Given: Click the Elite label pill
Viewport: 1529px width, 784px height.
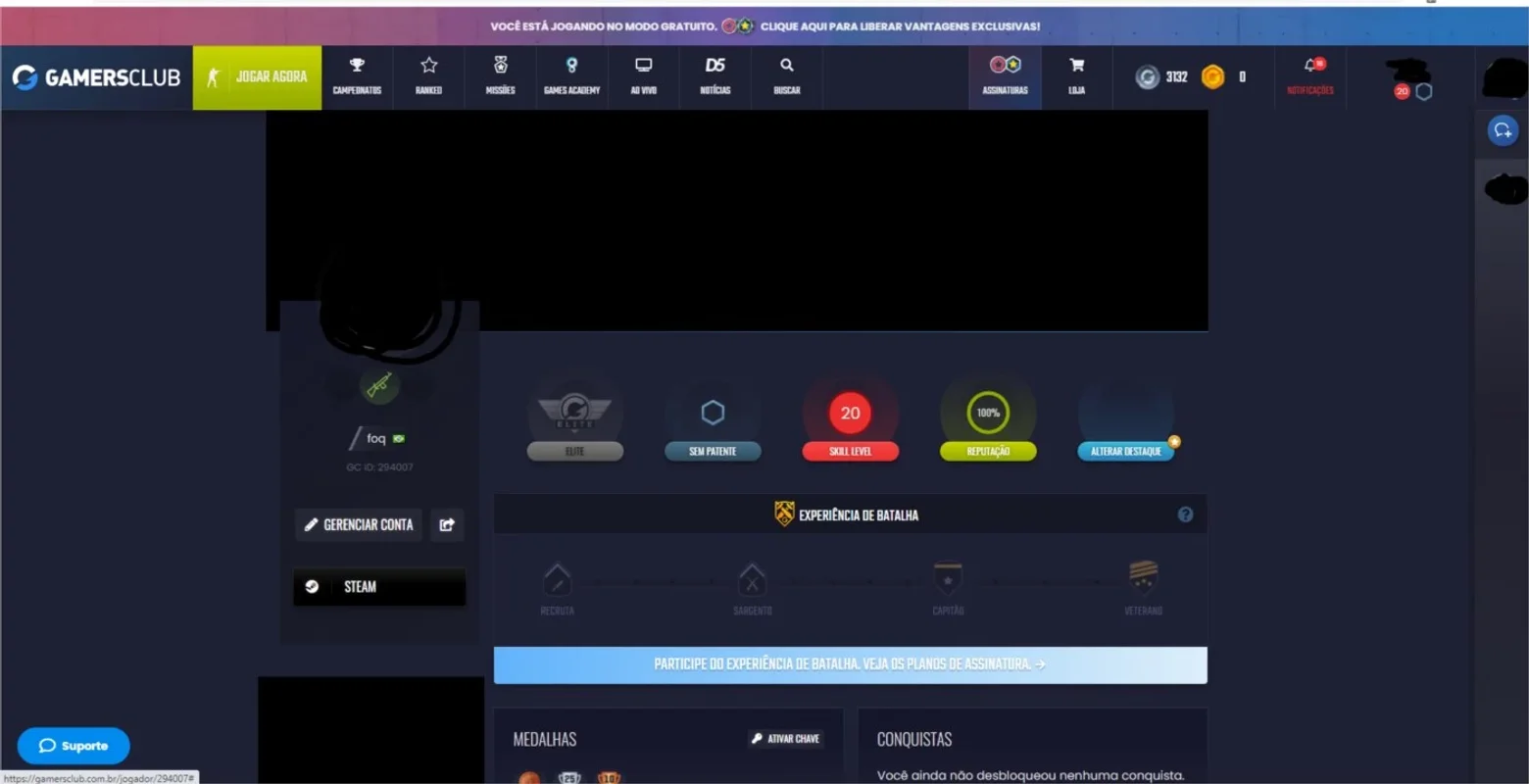Looking at the screenshot, I should [574, 451].
